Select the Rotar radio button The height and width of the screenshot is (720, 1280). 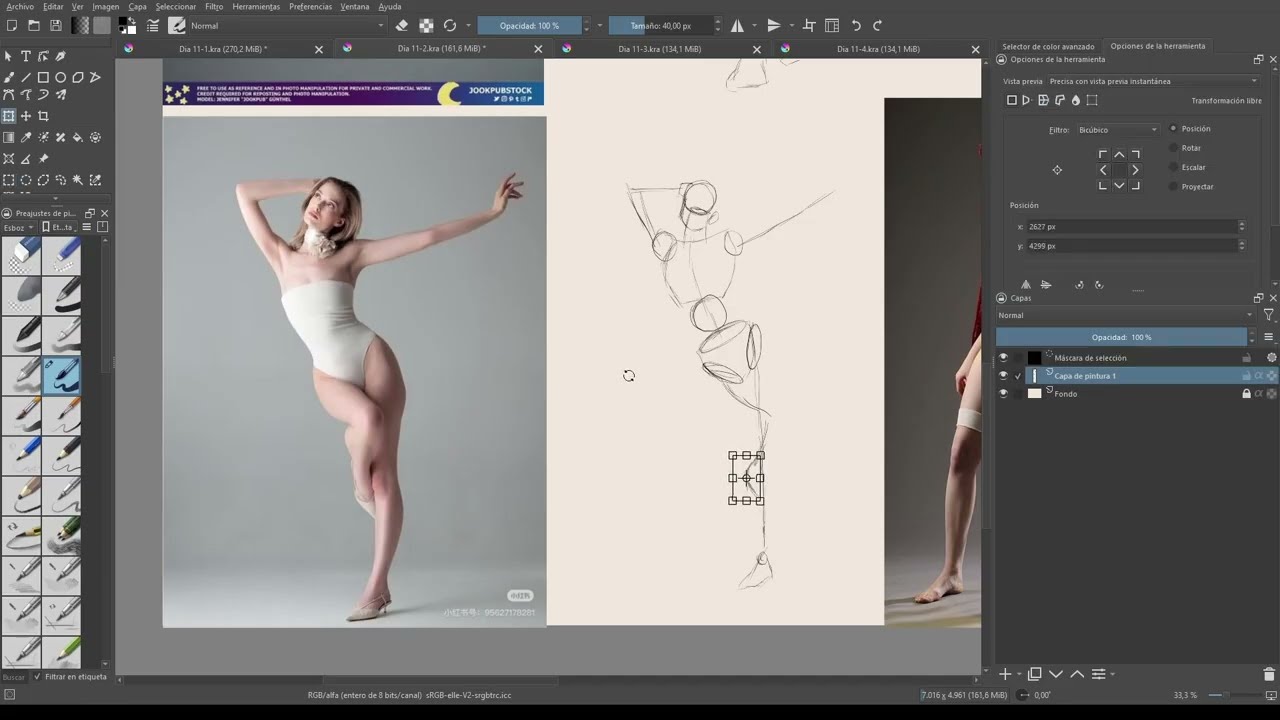[x=1174, y=148]
